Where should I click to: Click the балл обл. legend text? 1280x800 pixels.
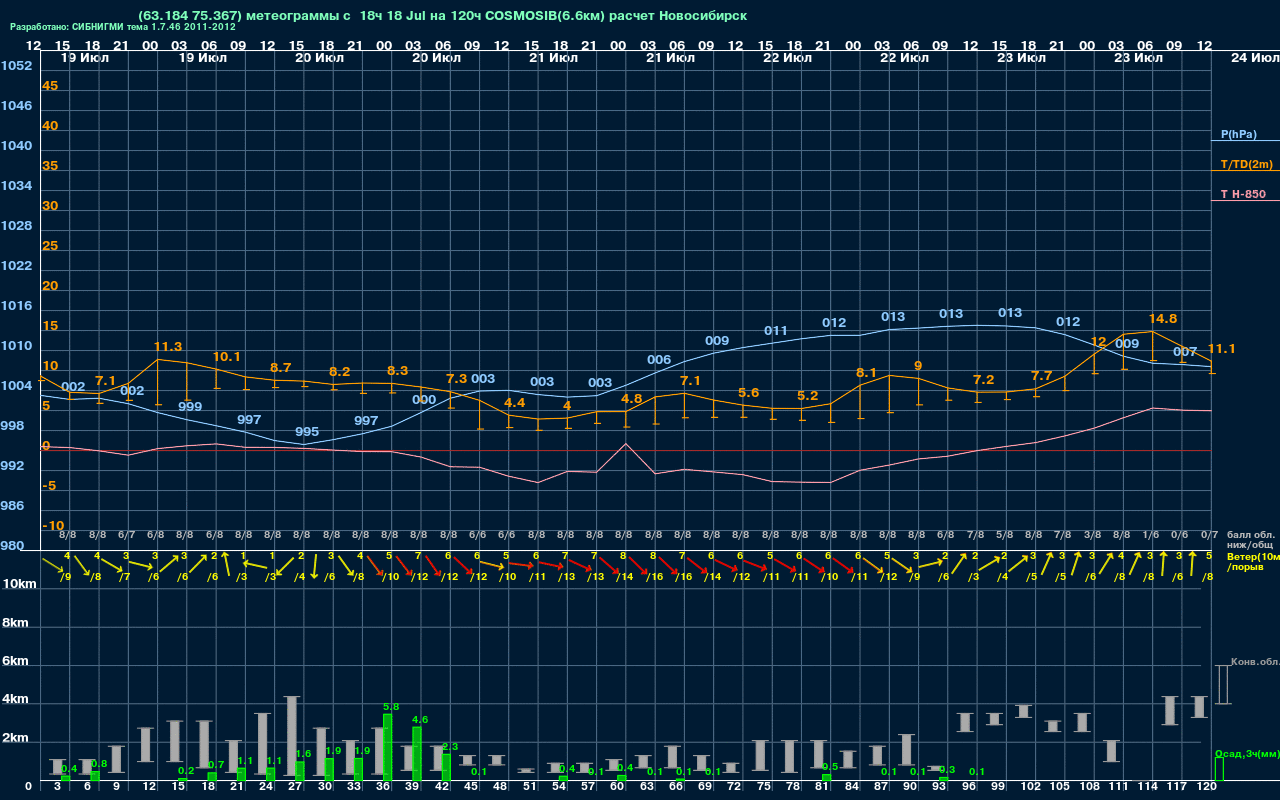click(1252, 535)
